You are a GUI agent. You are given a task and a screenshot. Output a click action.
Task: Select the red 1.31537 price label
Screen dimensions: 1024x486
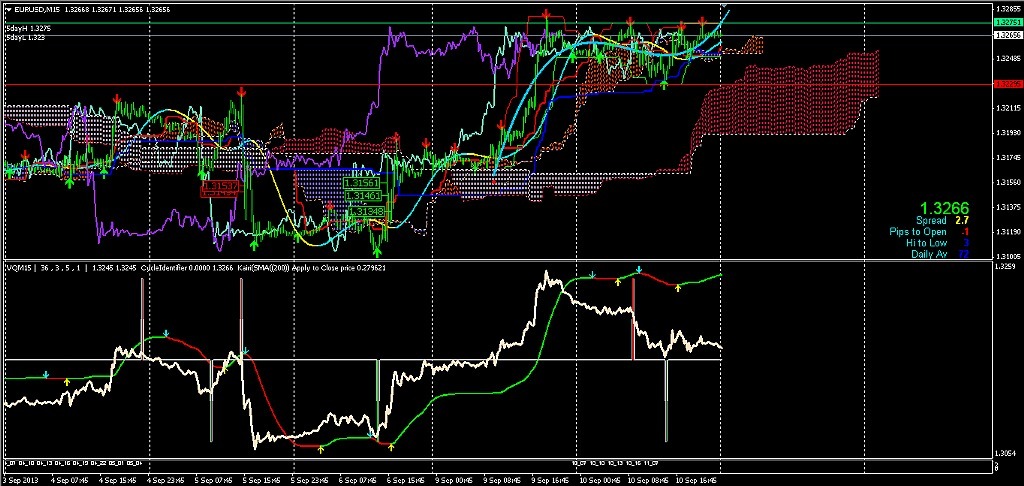(x=219, y=186)
